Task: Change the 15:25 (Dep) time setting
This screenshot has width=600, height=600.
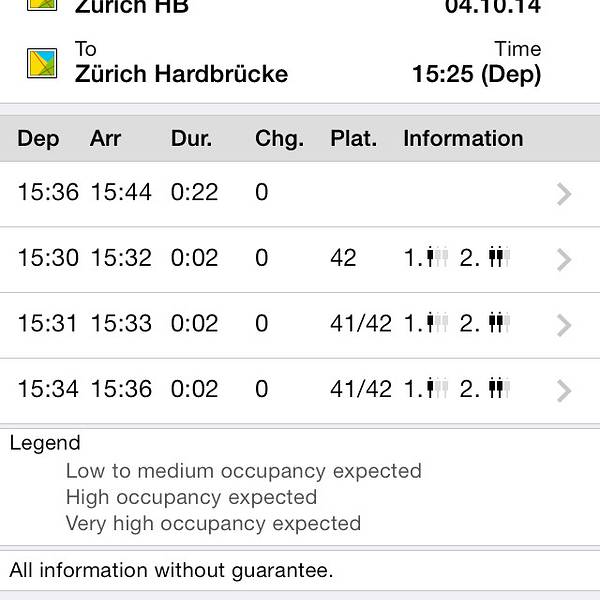Action: tap(476, 73)
